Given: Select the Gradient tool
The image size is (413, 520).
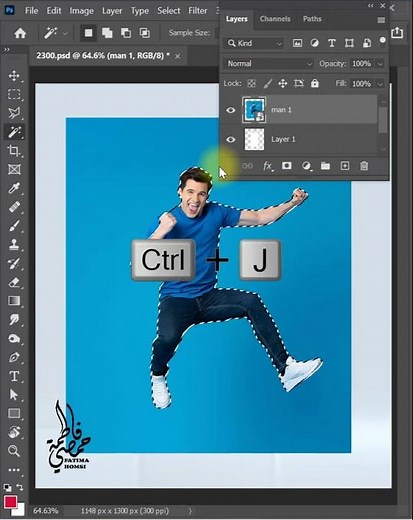Looking at the screenshot, I should pos(14,301).
